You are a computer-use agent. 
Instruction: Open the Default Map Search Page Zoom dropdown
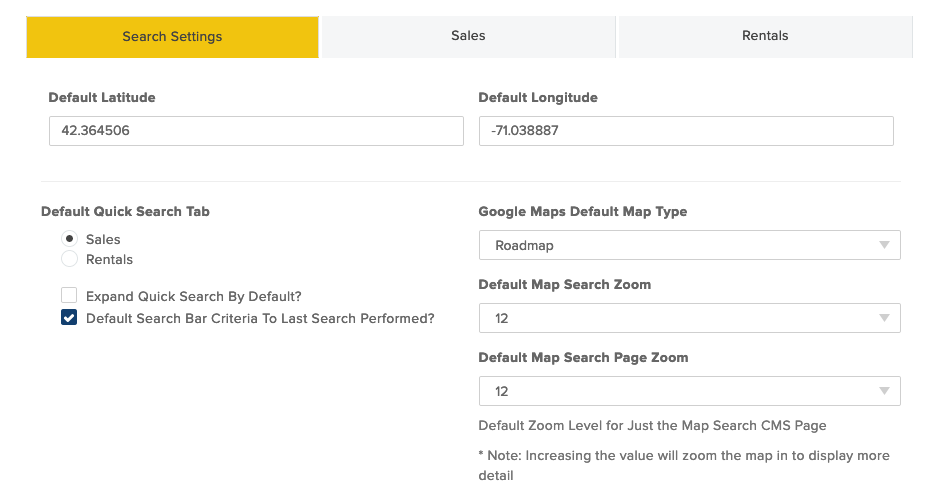click(x=689, y=391)
